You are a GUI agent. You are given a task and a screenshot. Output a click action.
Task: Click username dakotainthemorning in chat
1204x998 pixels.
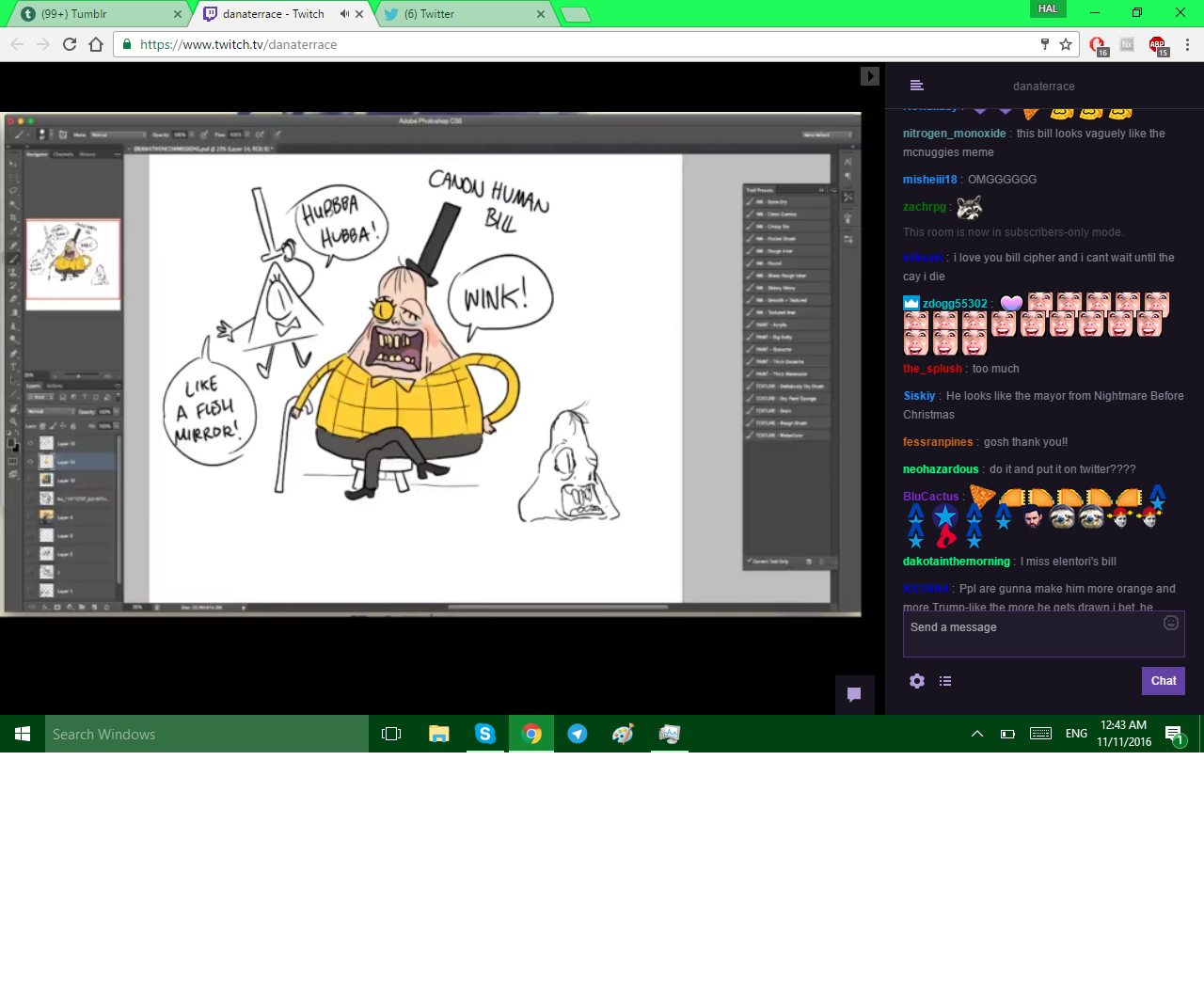click(x=957, y=562)
